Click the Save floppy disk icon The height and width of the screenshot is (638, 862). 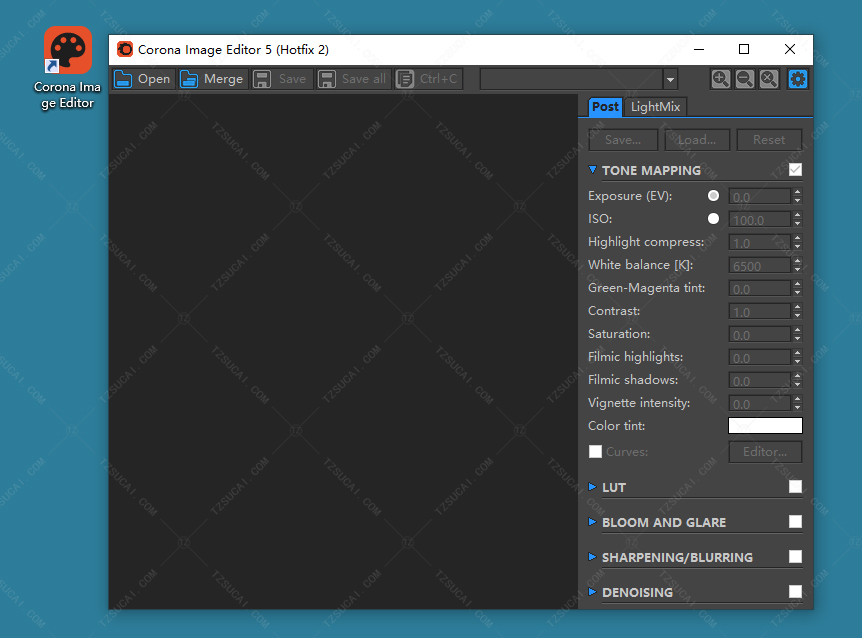(262, 79)
